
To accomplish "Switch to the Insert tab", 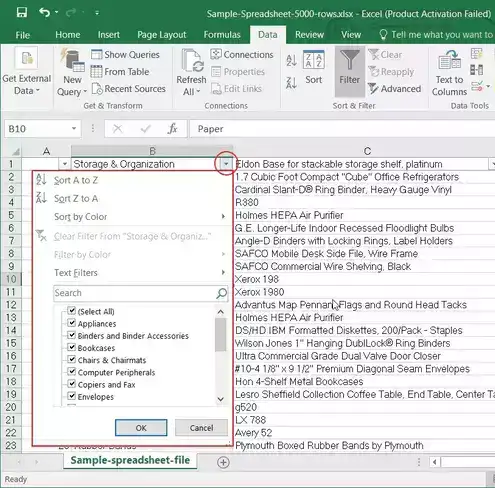I will tap(109, 35).
